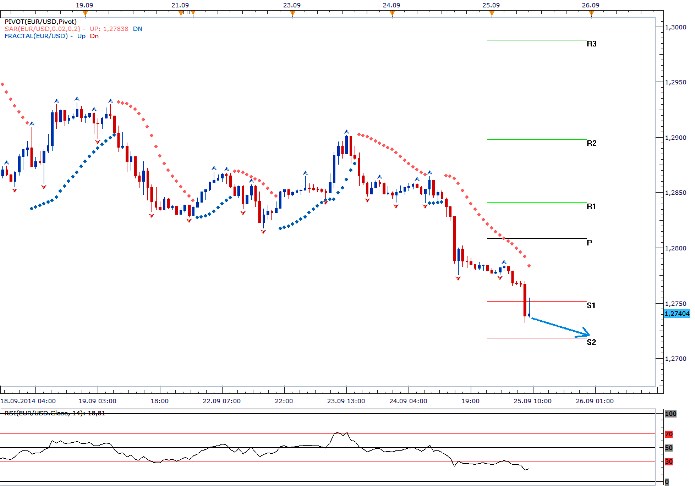The image size is (695, 486).
Task: Click the 26.09 01:00 time label
Action: click(x=594, y=401)
